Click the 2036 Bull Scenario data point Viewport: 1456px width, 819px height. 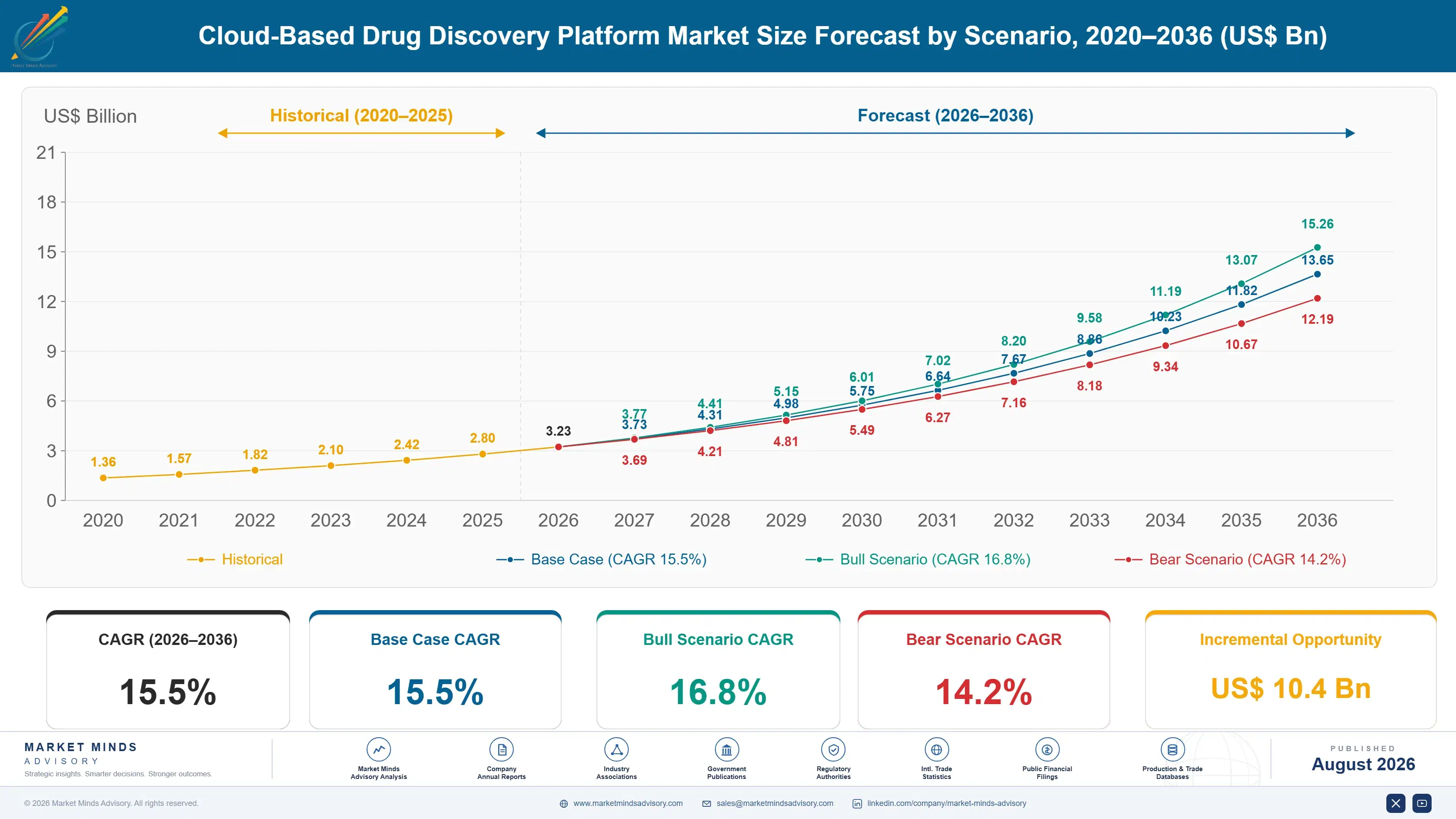click(x=1318, y=247)
